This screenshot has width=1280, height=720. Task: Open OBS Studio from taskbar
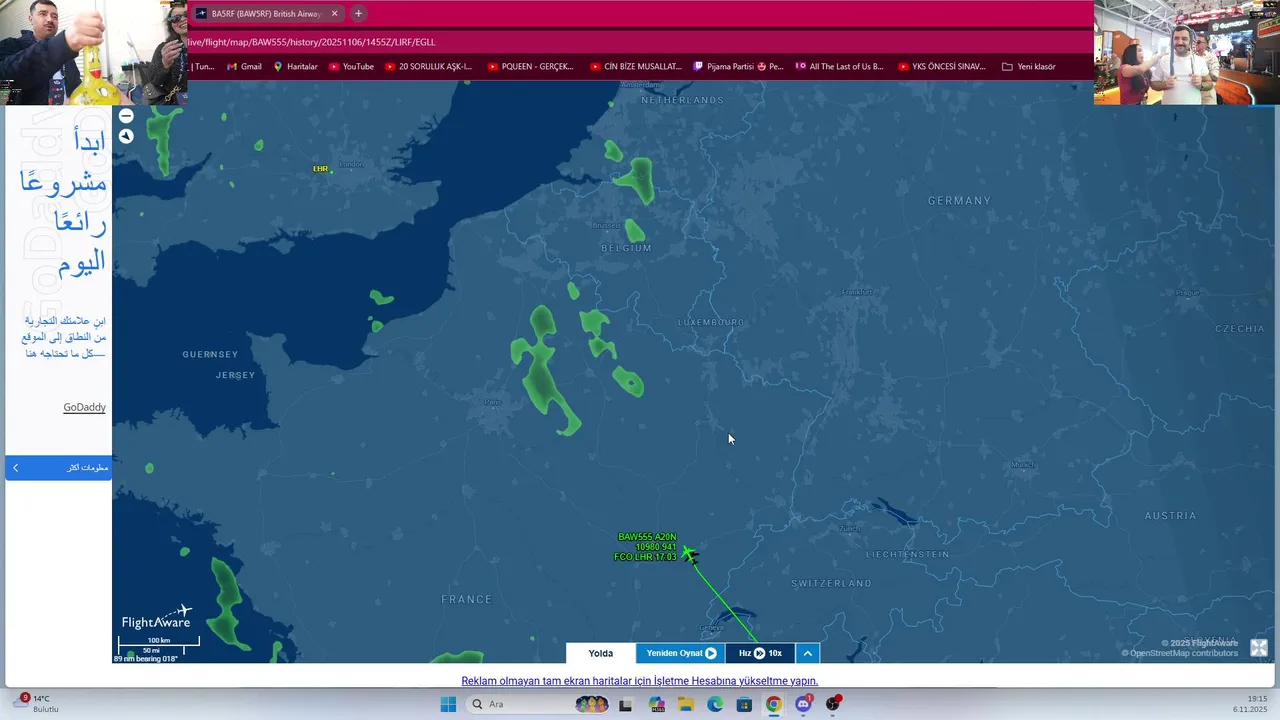832,704
